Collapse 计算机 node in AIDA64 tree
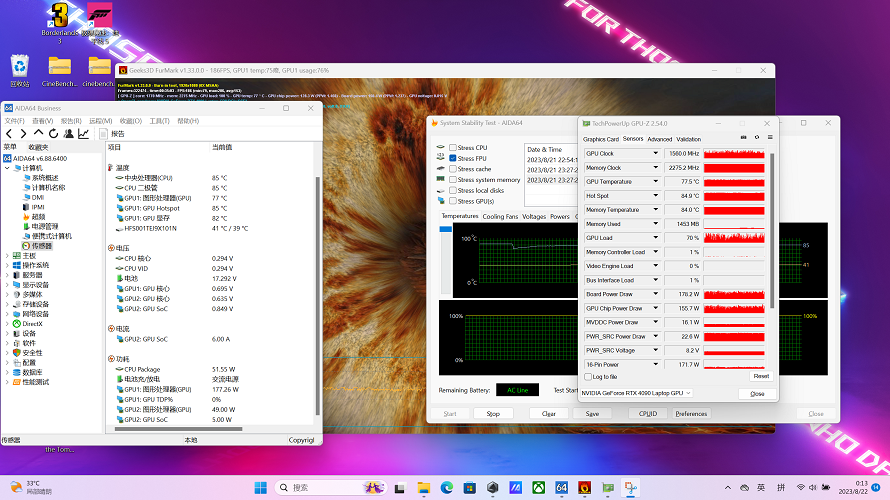Screen dimensions: 890x500 [7, 168]
